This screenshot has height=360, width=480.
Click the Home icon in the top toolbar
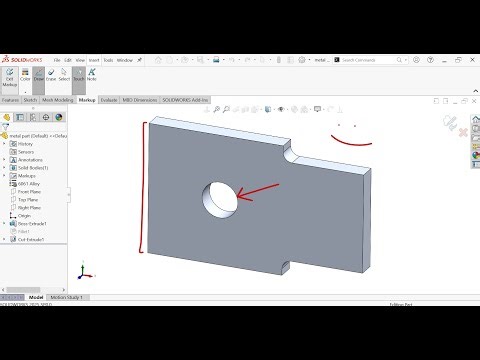[158, 60]
